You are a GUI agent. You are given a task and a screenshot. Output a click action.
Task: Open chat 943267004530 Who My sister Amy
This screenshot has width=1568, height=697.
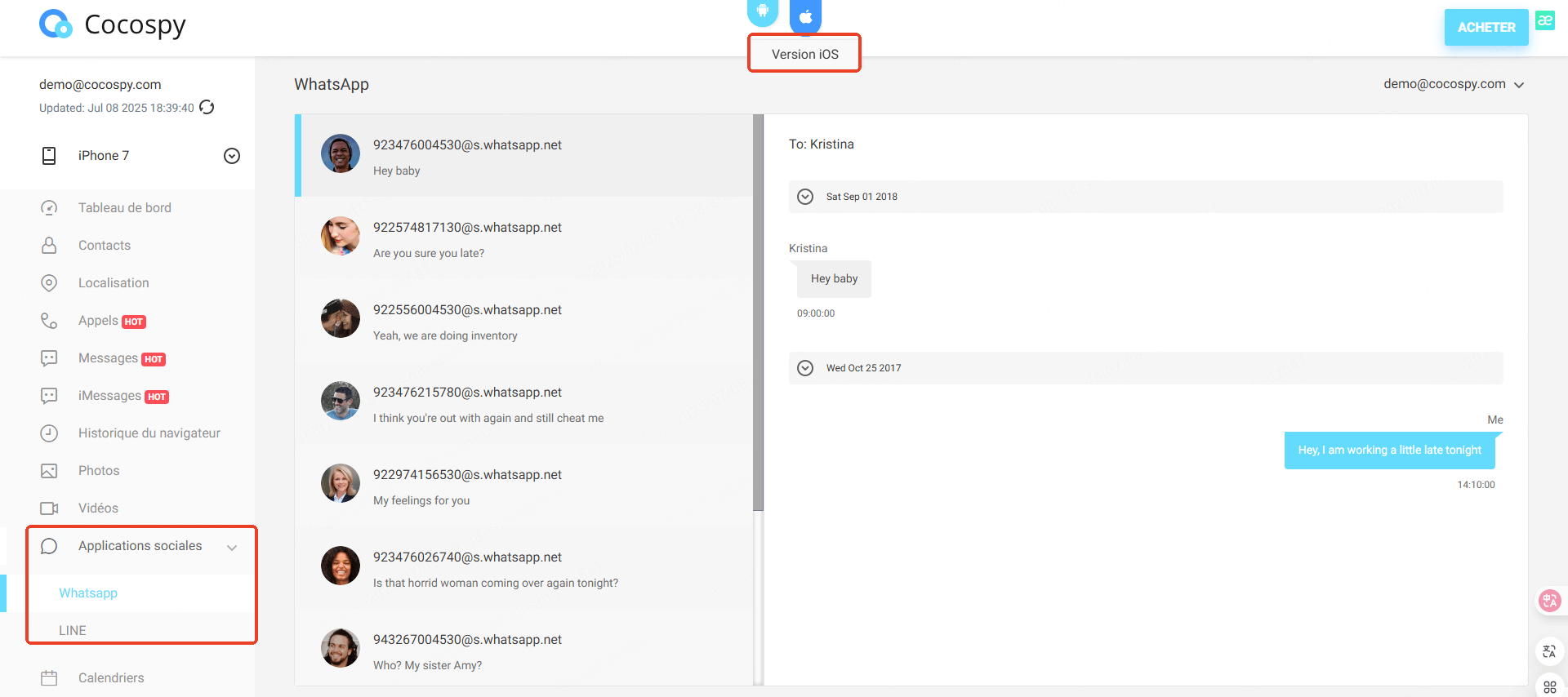click(523, 650)
